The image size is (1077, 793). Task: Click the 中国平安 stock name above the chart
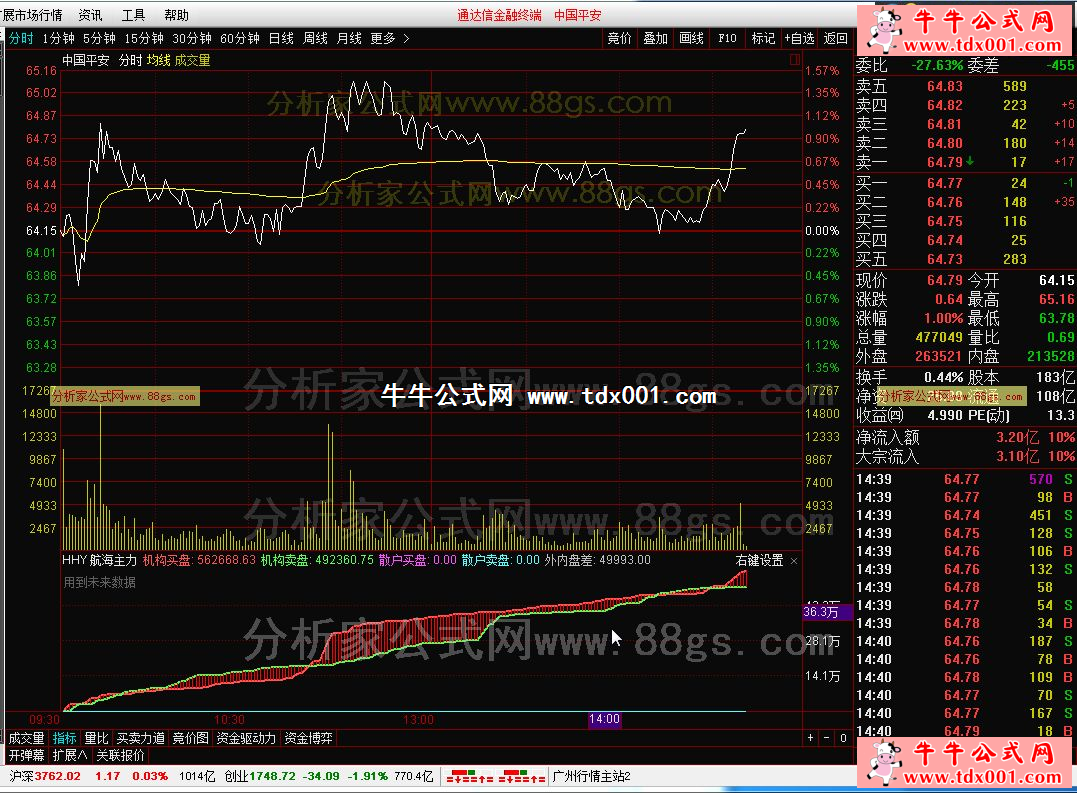point(86,60)
